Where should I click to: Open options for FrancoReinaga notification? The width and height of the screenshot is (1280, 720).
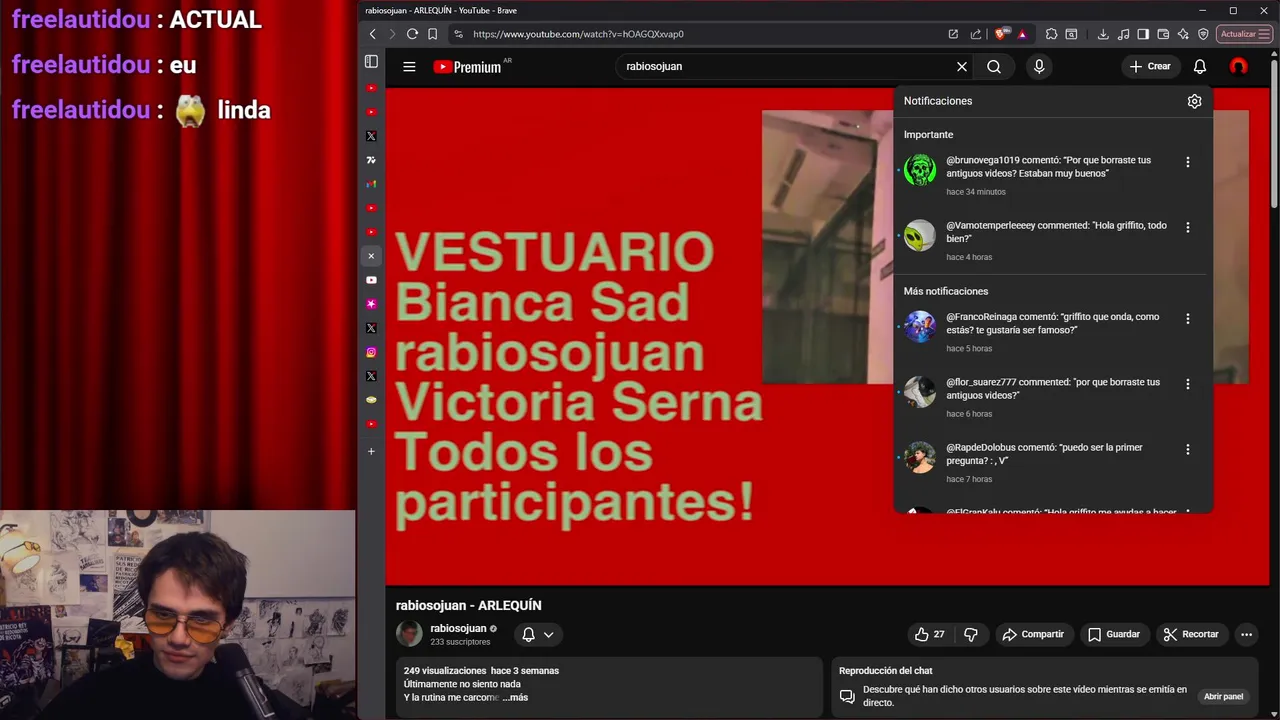(x=1188, y=319)
